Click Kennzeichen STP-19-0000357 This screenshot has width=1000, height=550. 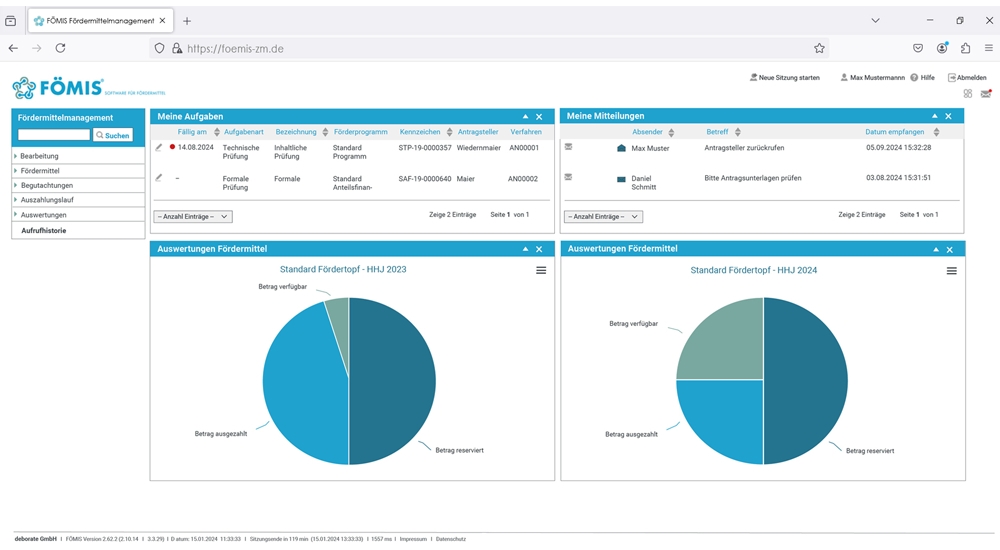click(425, 148)
